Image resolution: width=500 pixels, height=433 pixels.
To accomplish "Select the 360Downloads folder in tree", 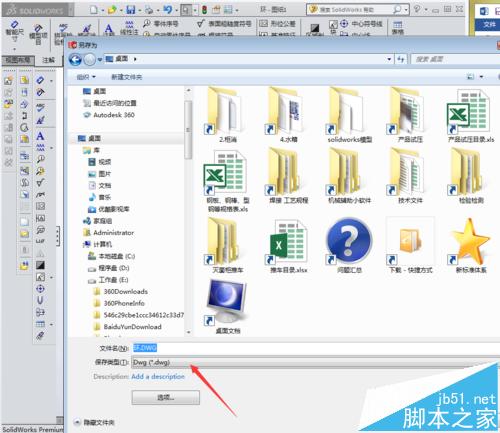I will point(120,292).
